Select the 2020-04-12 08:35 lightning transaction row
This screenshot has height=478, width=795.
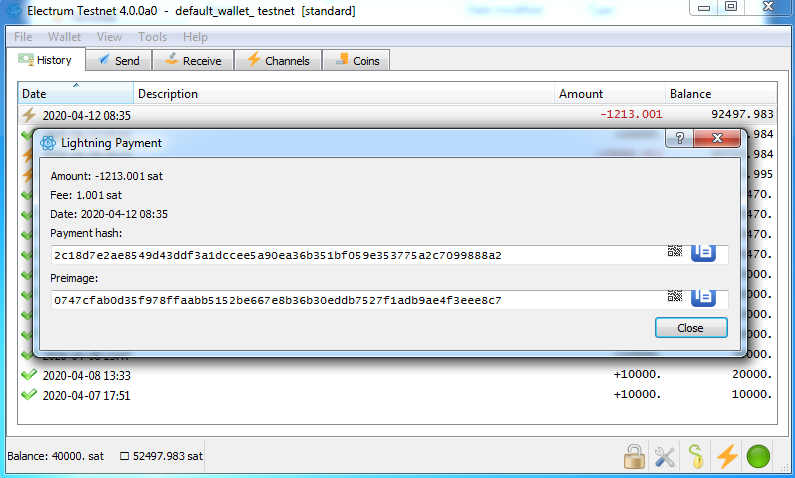click(x=398, y=115)
